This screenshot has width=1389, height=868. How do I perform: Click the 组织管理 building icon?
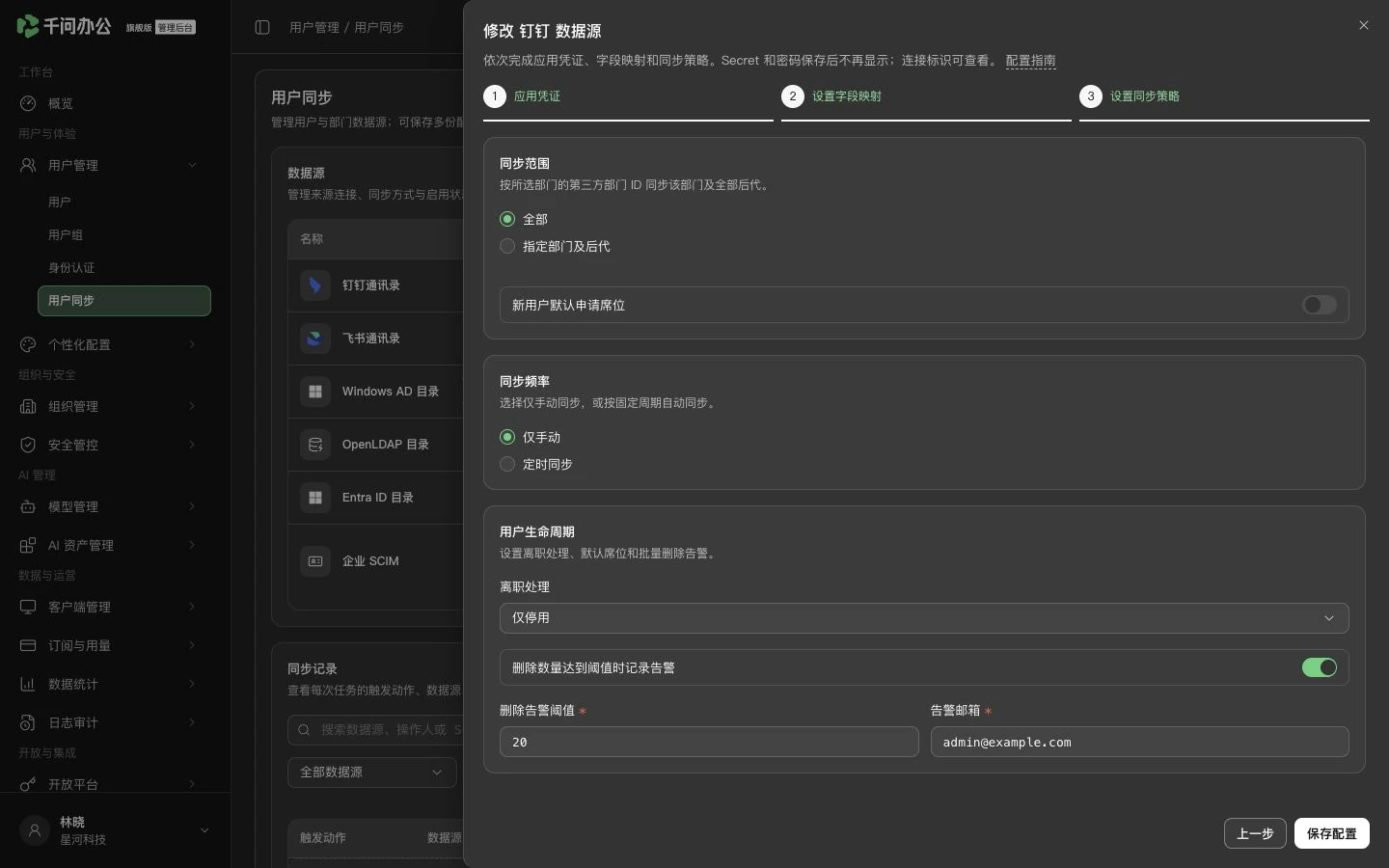pos(28,406)
